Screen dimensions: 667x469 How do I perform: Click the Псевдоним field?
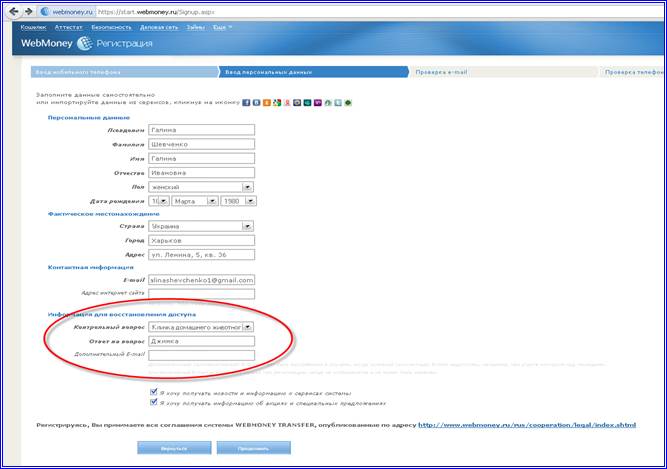tap(202, 130)
